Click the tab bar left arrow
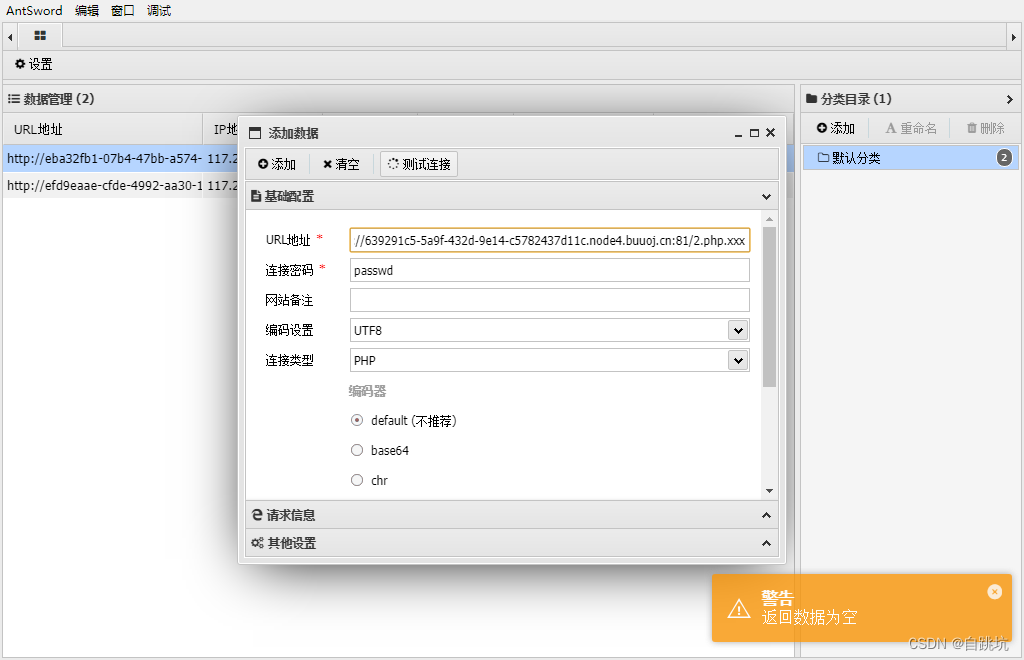Image resolution: width=1024 pixels, height=660 pixels. coord(10,37)
